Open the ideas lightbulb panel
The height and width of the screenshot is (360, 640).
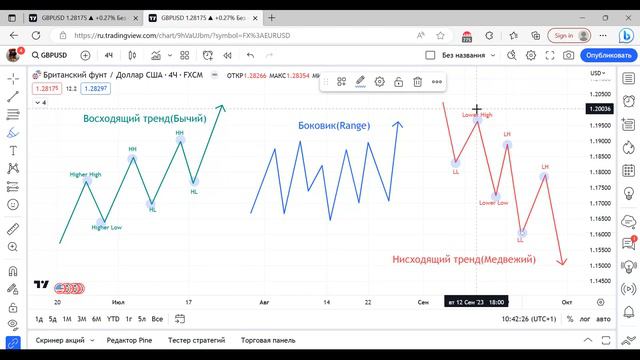click(629, 193)
